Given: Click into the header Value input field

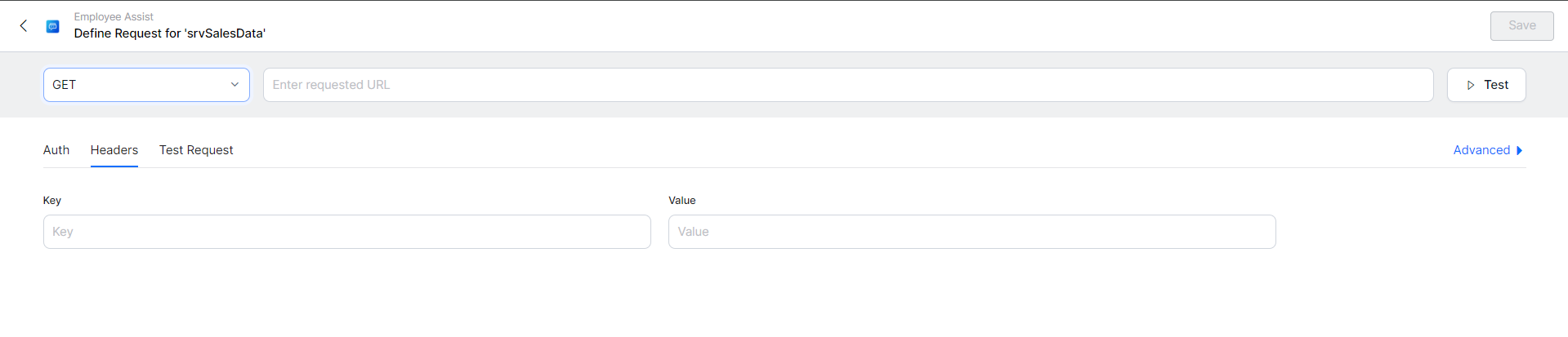Looking at the screenshot, I should point(972,232).
